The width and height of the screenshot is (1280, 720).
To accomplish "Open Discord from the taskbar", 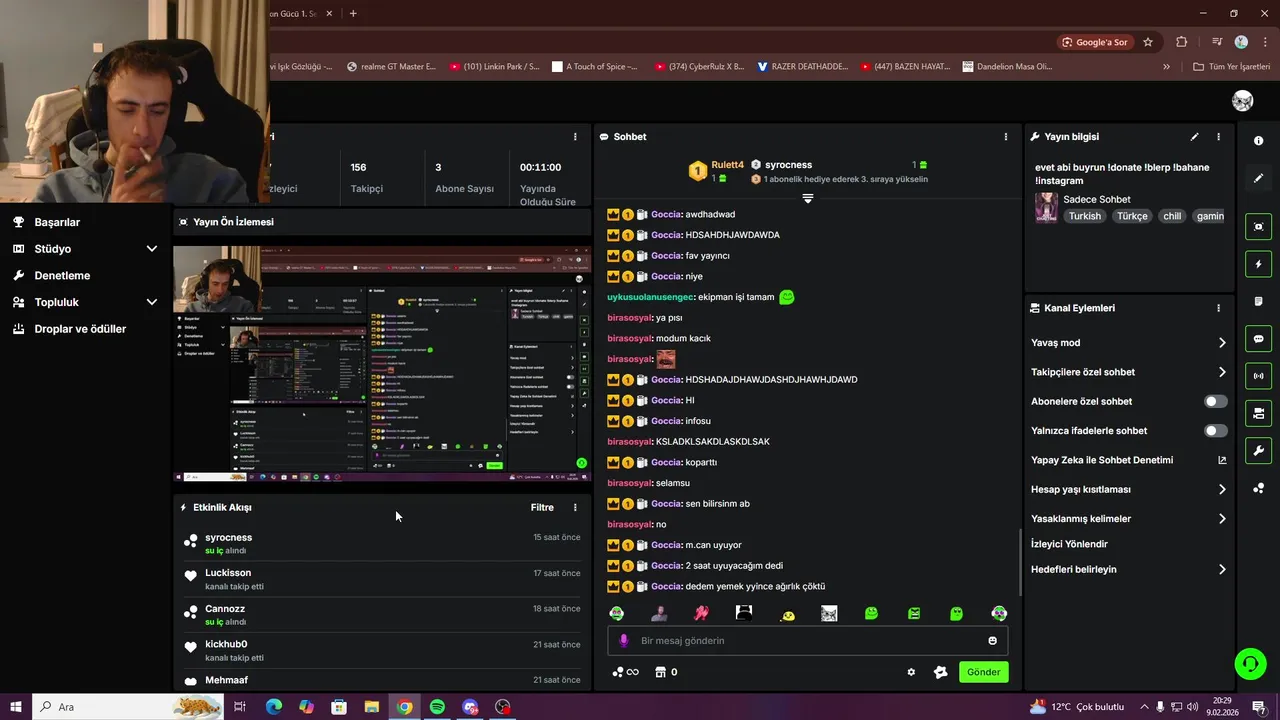I will (470, 707).
